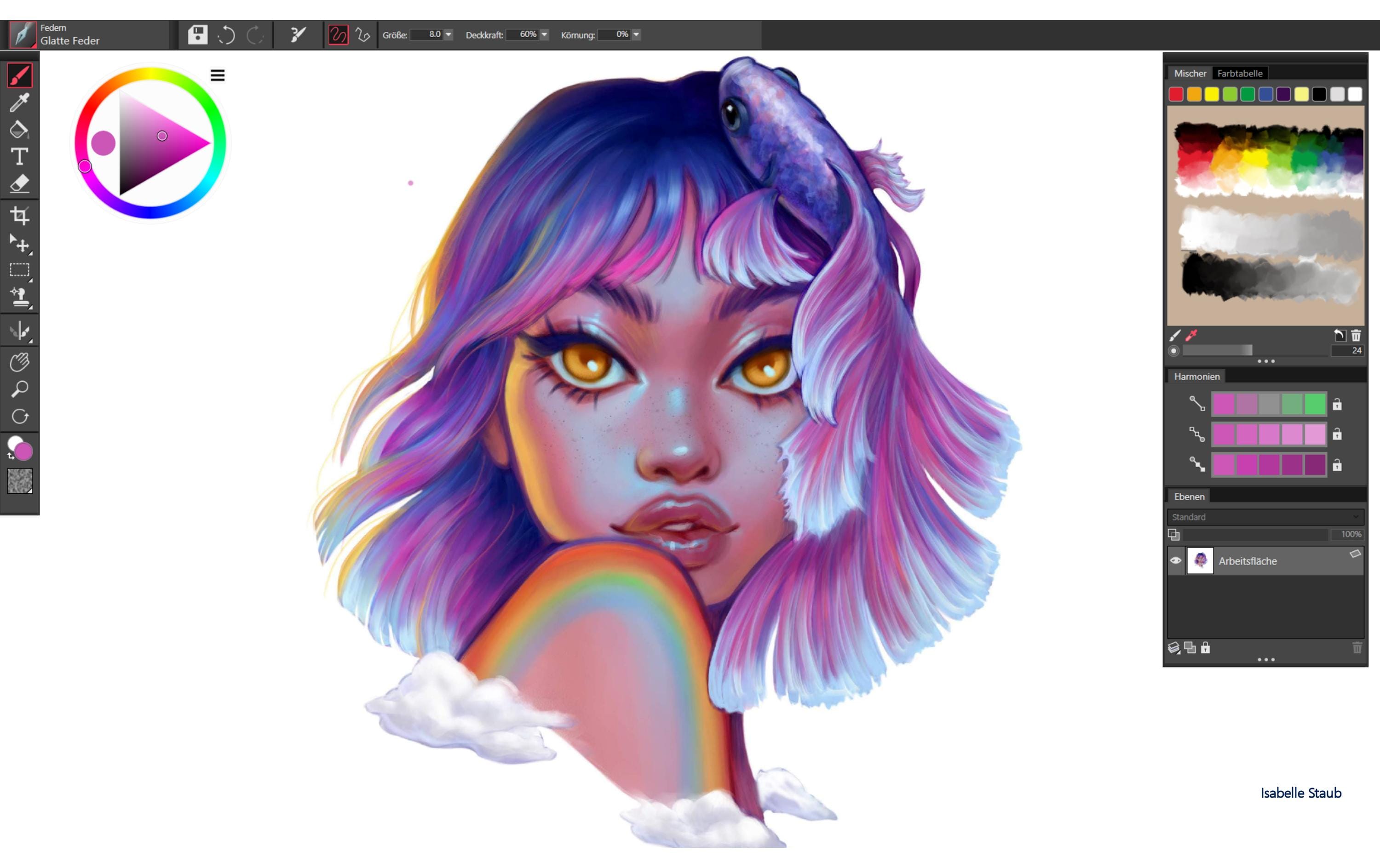Screen dimensions: 1380x868
Task: Unlock the first harmony row lock icon
Action: click(1338, 405)
